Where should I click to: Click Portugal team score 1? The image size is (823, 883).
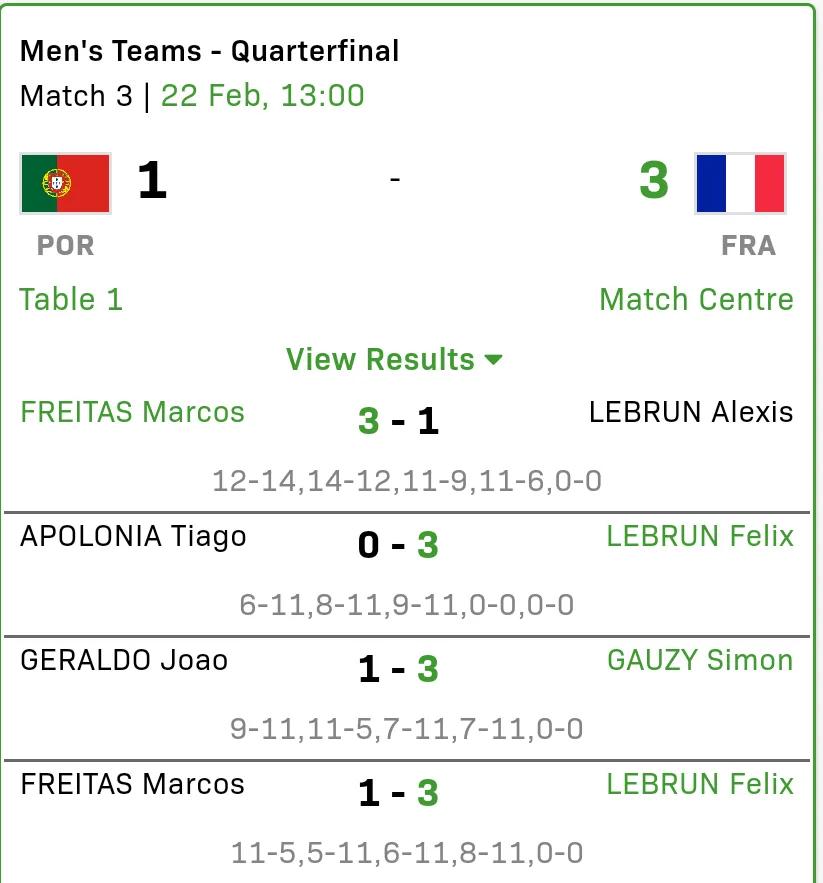[x=152, y=180]
